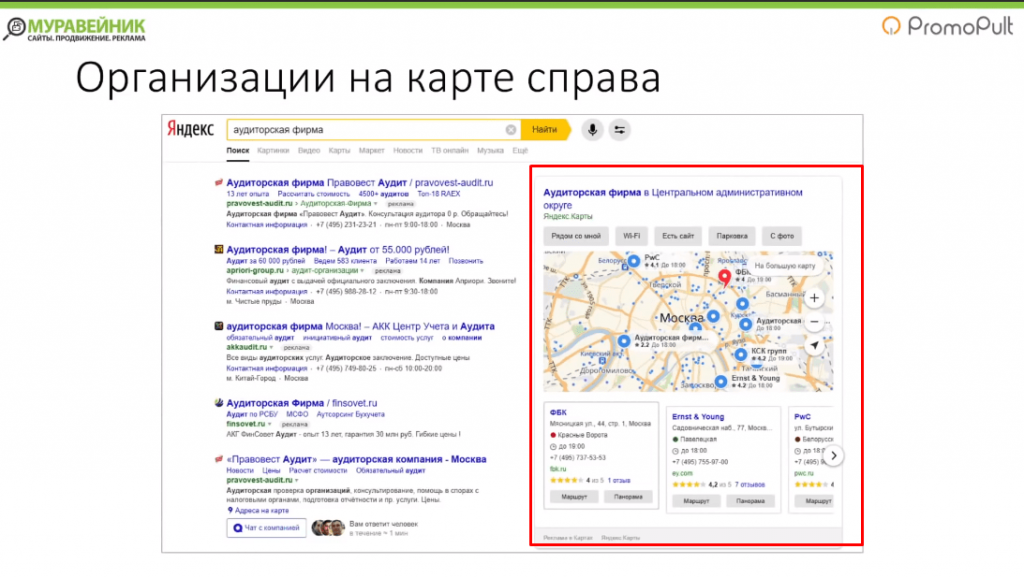Image resolution: width=1024 pixels, height=578 pixels.
Task: Expand the Ещё menu
Action: point(520,151)
